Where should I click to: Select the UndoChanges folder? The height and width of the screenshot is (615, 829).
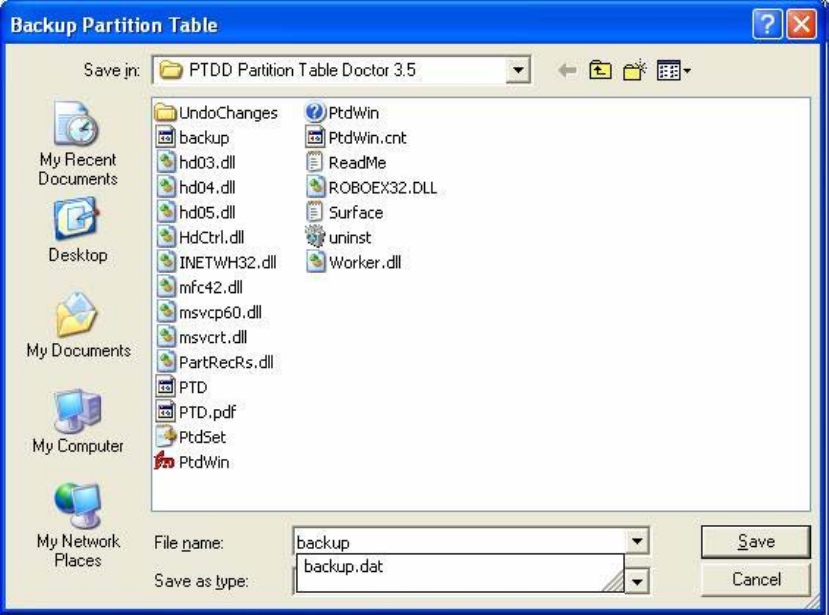coord(216,113)
